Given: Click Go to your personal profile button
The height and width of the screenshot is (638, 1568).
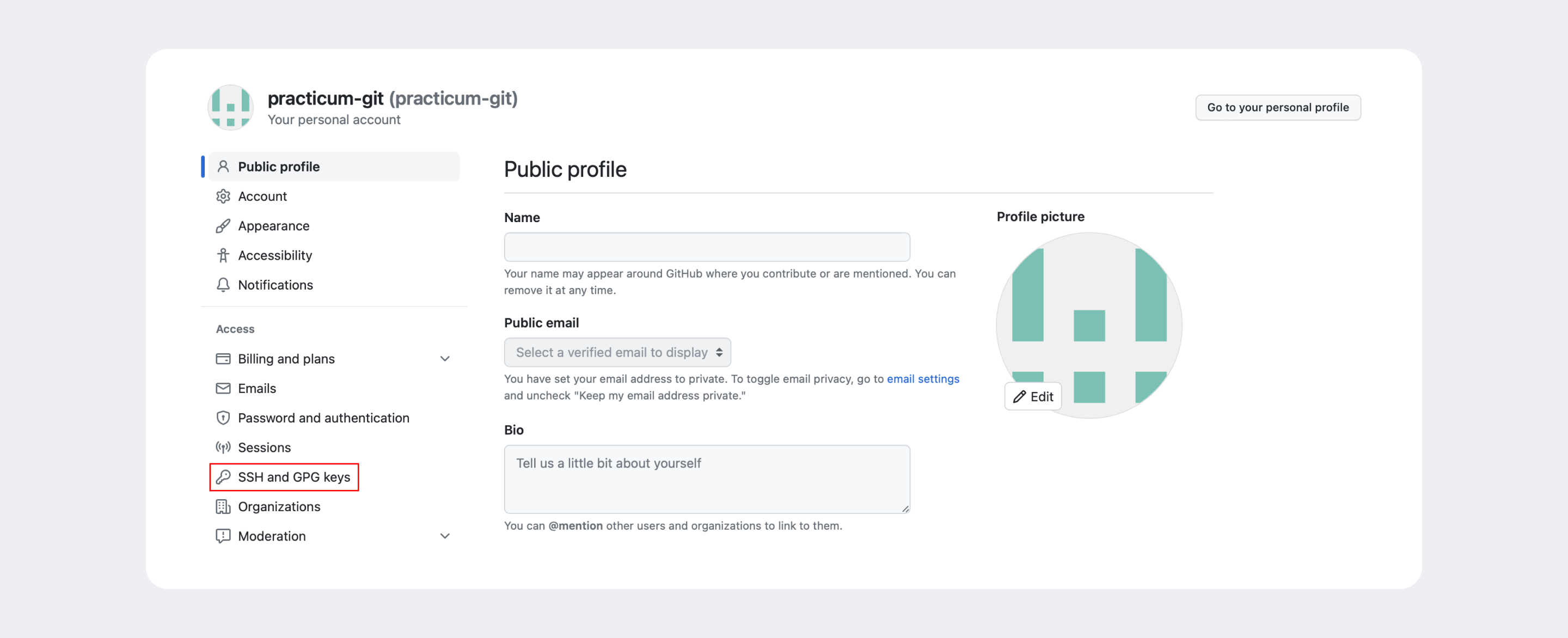Looking at the screenshot, I should click(x=1278, y=107).
